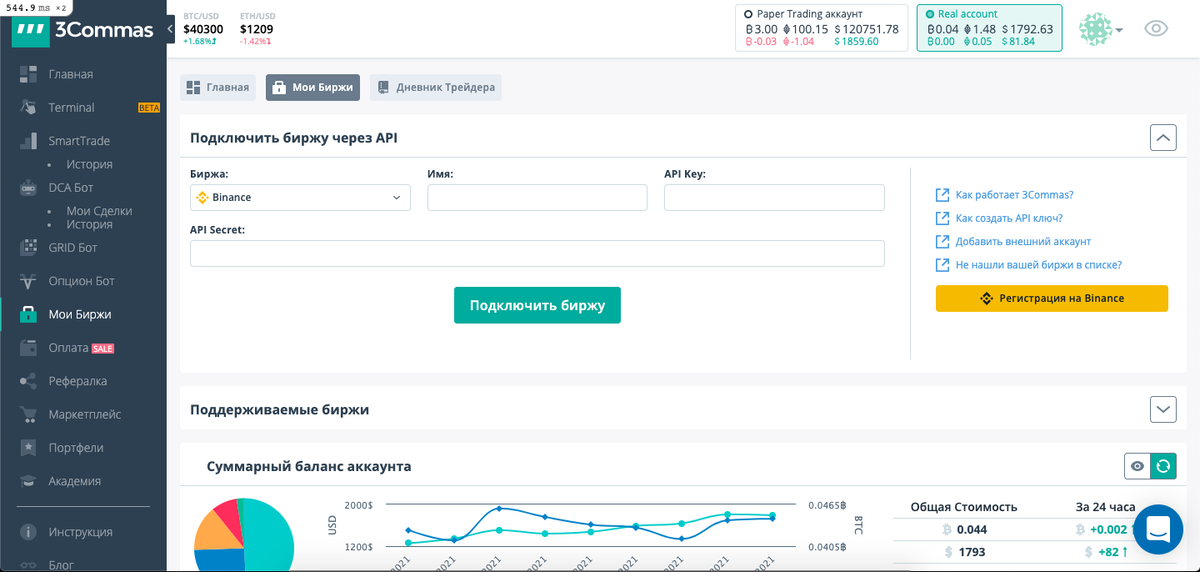Screen dimensions: 1200x572
Task: Expand the Поддерживаемые биржи section
Action: [1163, 409]
